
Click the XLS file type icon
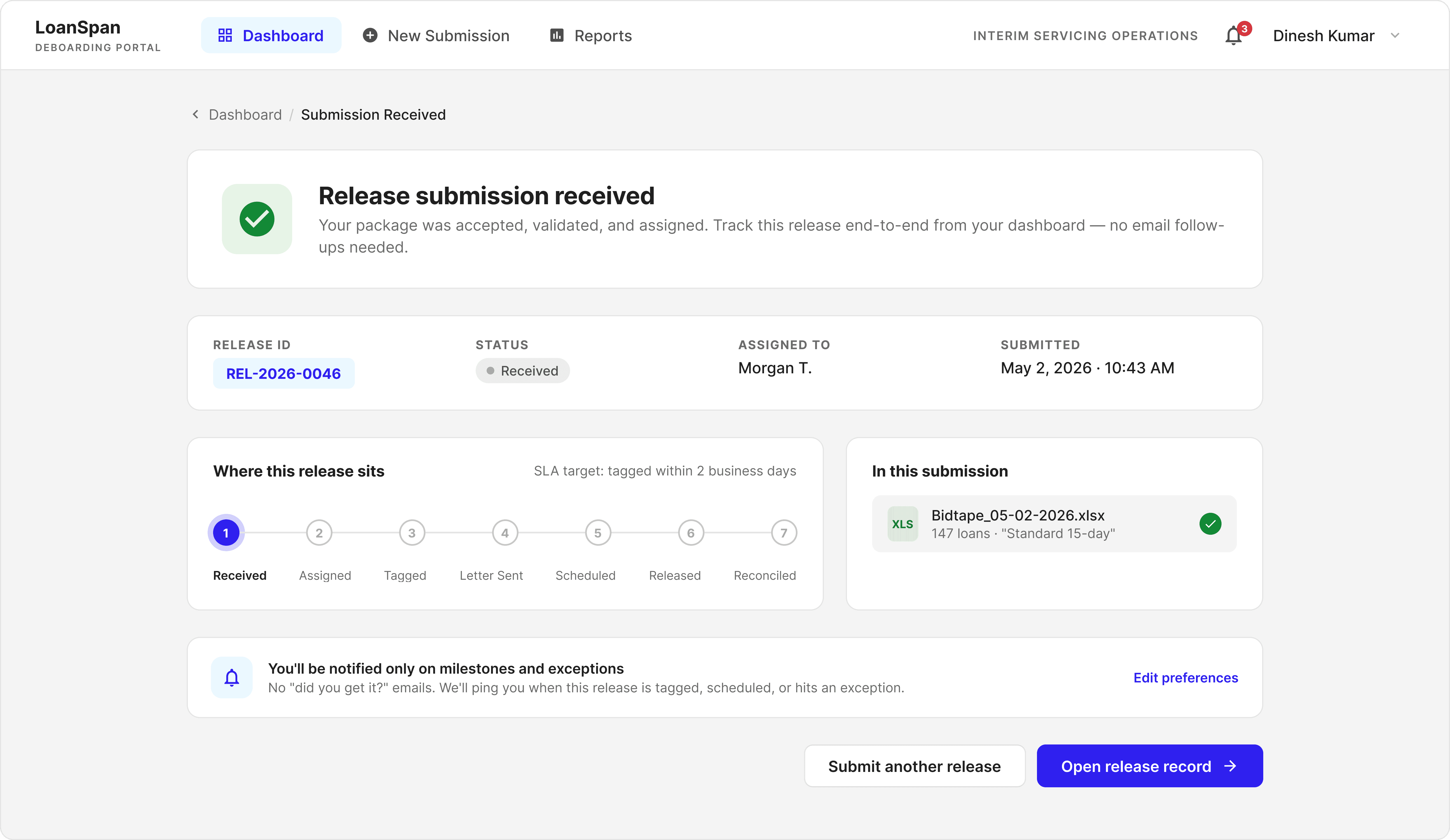coord(902,523)
